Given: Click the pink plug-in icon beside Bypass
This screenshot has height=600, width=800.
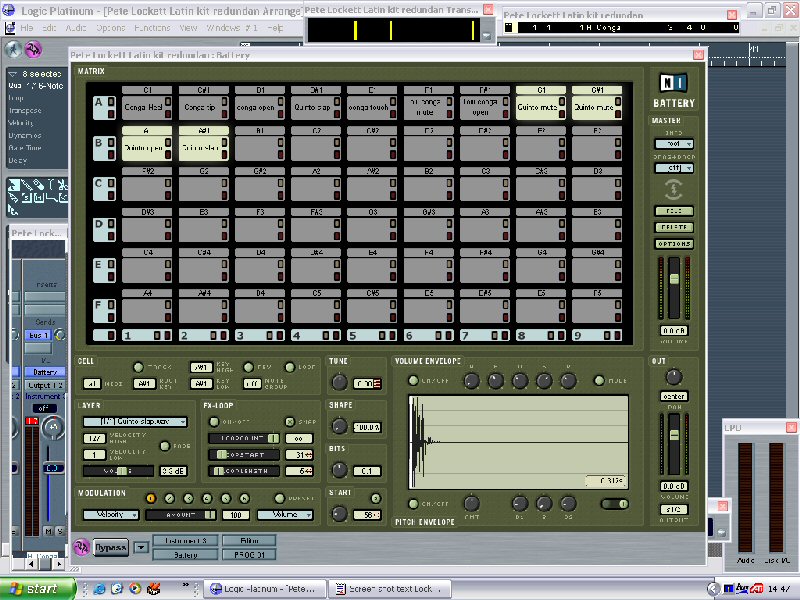Looking at the screenshot, I should tap(81, 547).
